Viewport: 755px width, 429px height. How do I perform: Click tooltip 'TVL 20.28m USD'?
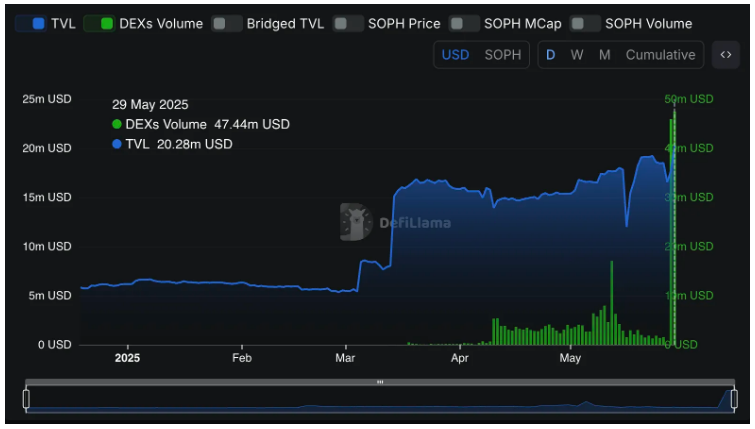click(x=172, y=144)
